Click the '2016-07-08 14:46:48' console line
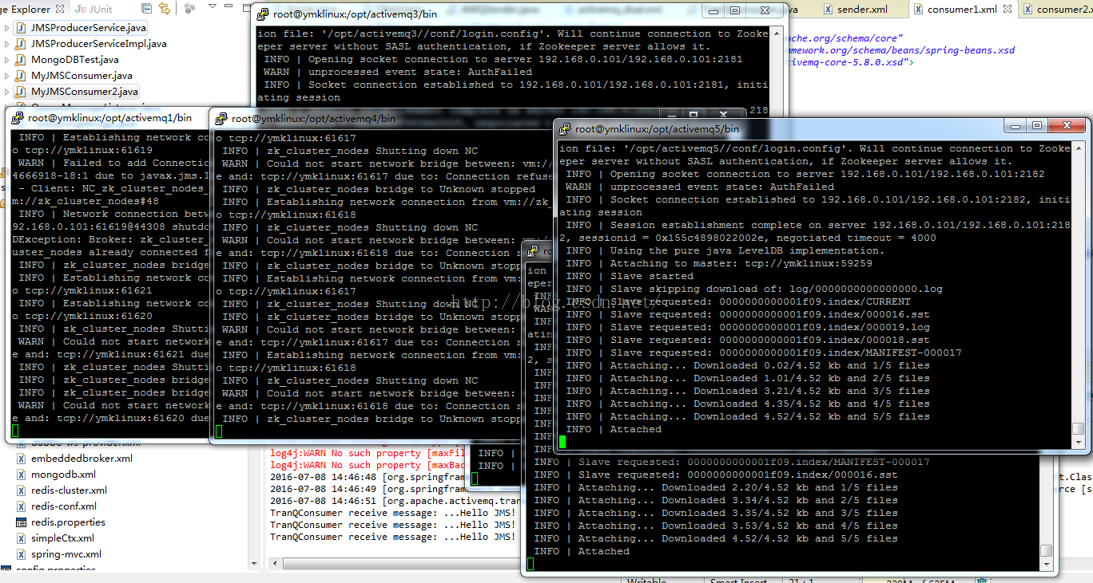This screenshot has width=1093, height=583. click(x=368, y=478)
